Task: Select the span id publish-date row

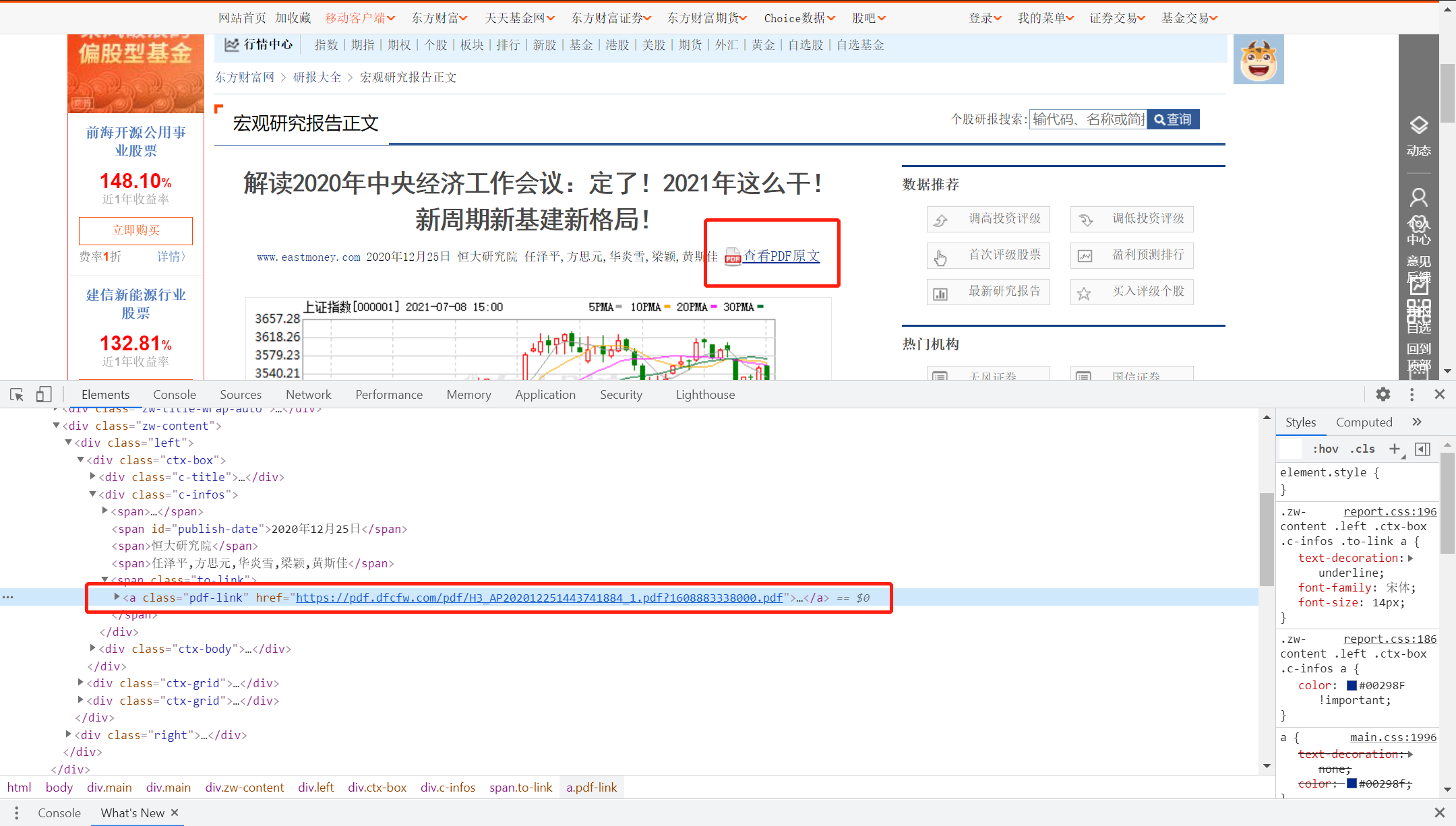Action: coord(259,529)
